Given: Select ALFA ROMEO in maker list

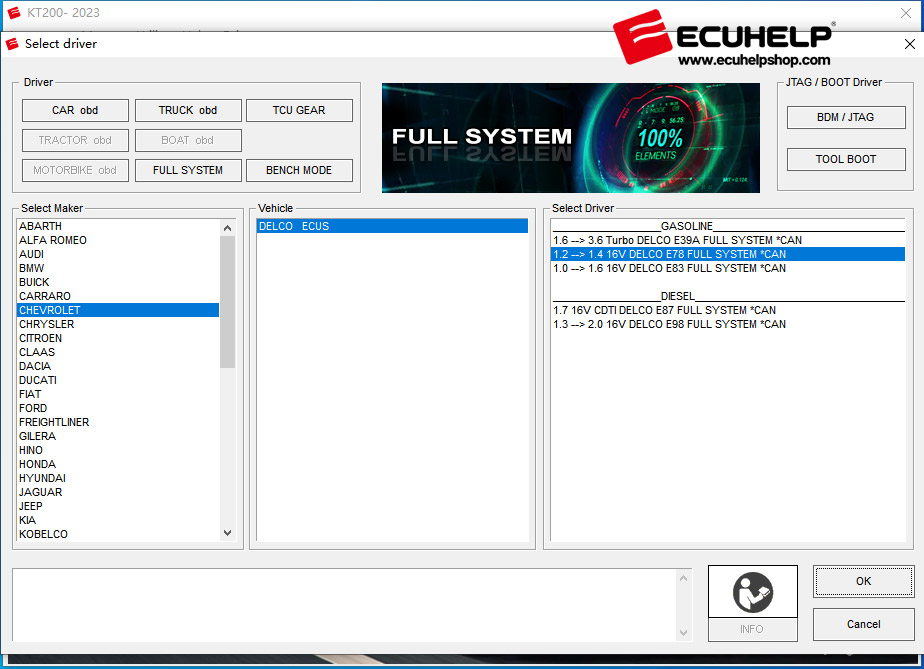Looking at the screenshot, I should 118,240.
